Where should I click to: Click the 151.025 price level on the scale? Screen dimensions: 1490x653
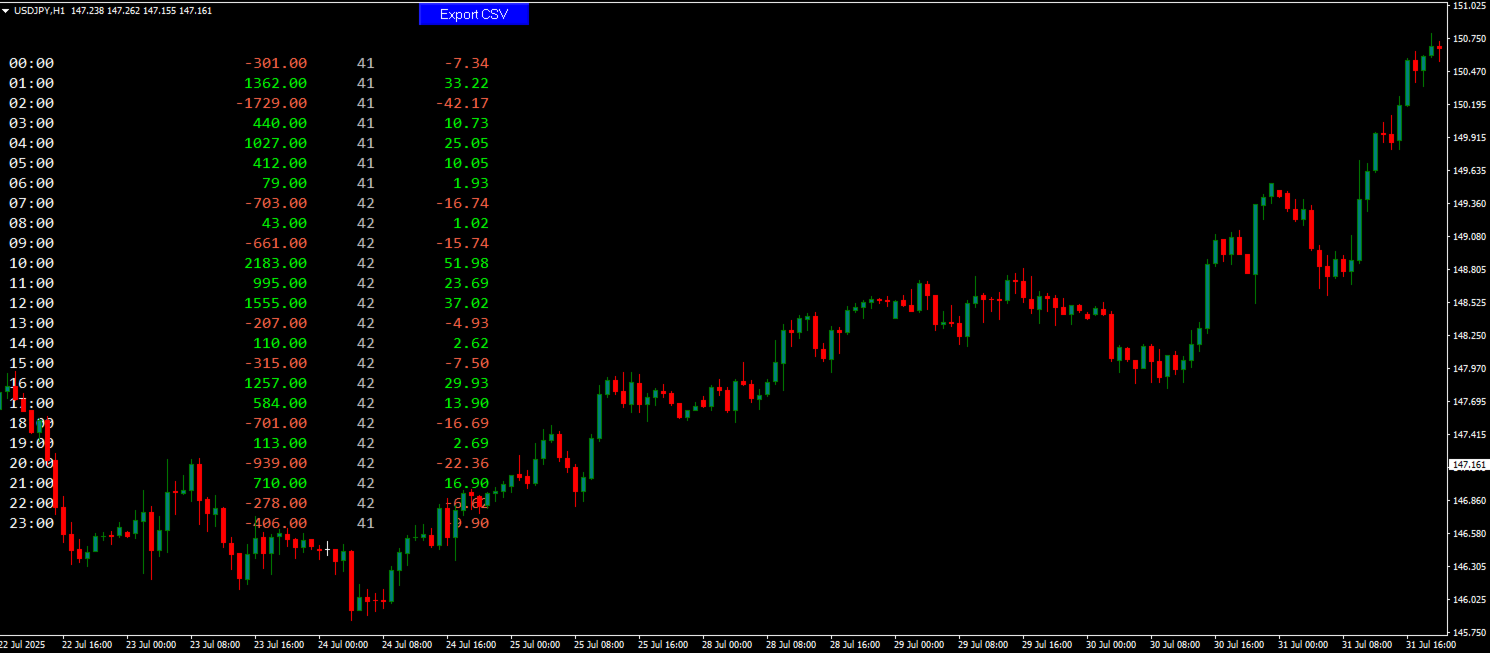pos(1468,6)
